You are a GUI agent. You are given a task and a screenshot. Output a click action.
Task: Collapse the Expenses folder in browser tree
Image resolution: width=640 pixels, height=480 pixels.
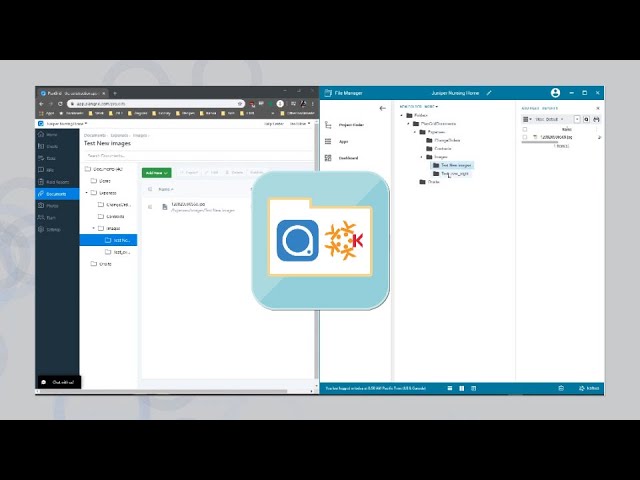click(x=87, y=193)
